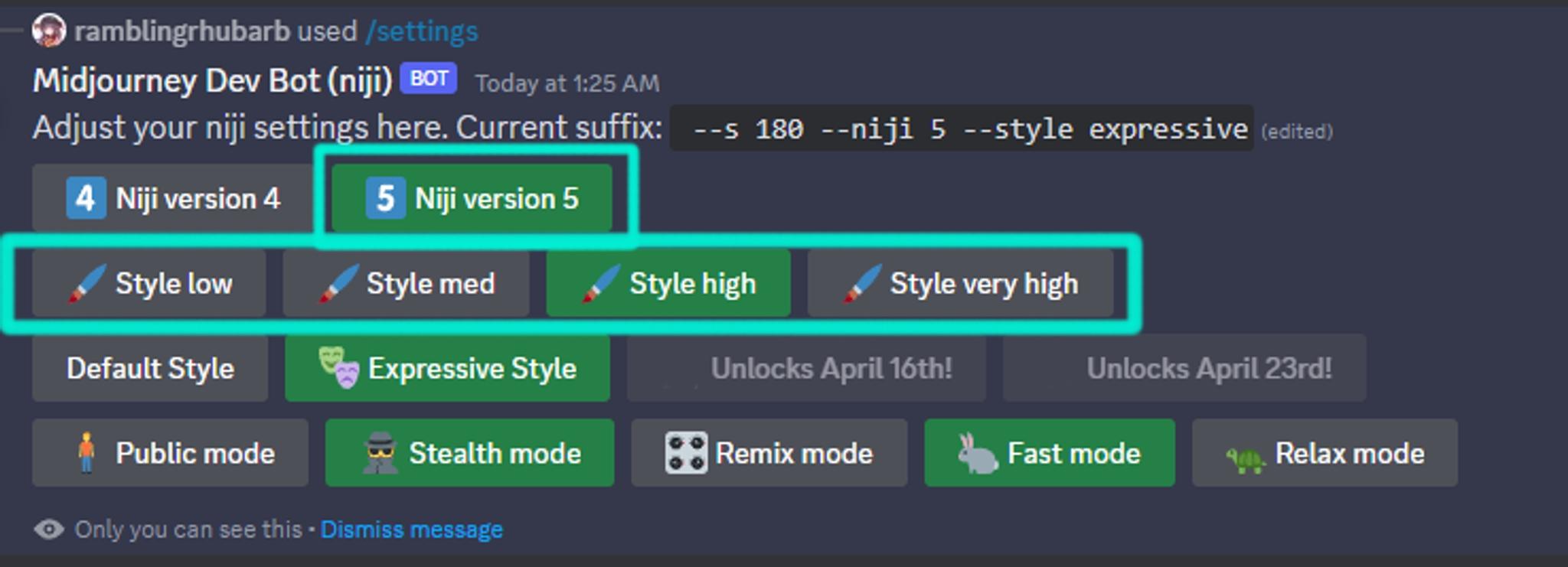Screen dimensions: 1568x567
Task: Click 'Only you can see this' text
Action: (188, 530)
